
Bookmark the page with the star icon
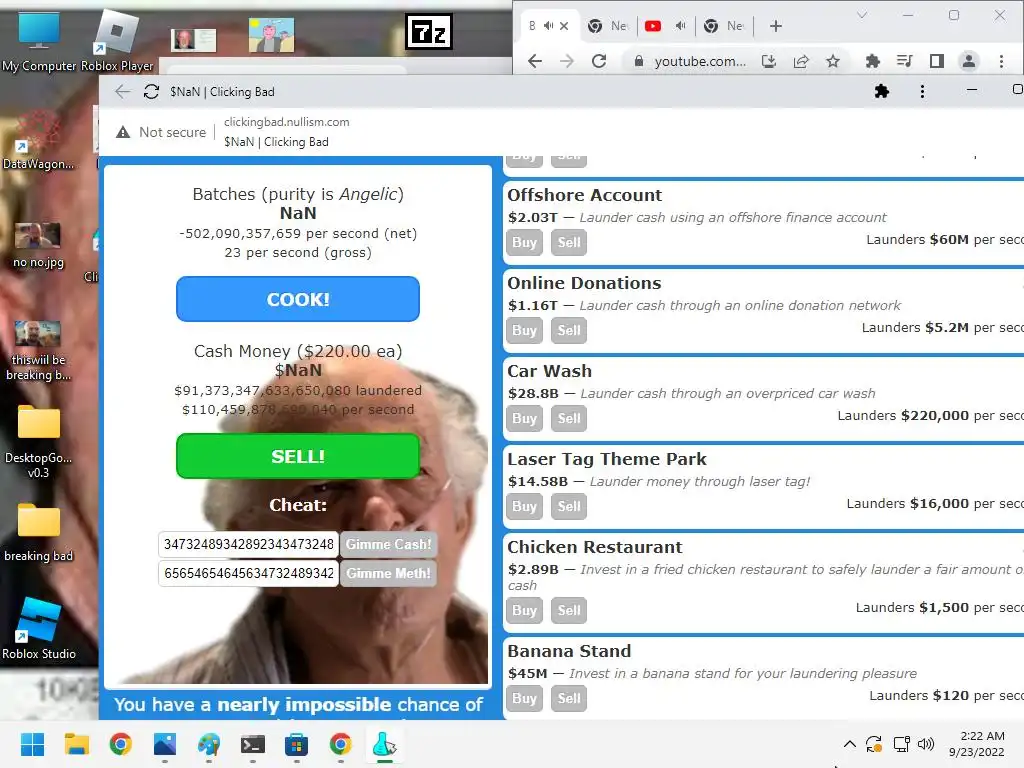(833, 61)
